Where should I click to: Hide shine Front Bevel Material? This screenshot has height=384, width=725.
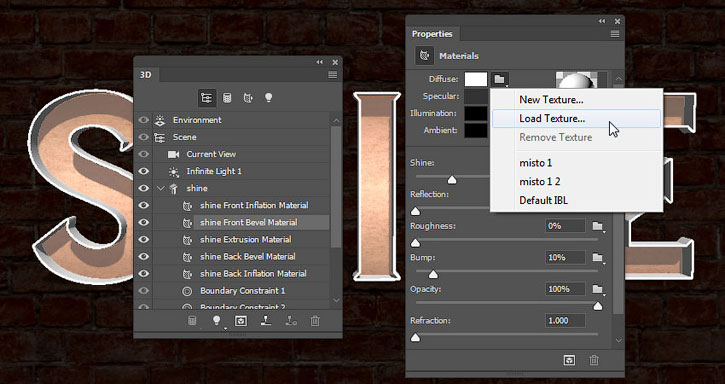click(x=144, y=223)
